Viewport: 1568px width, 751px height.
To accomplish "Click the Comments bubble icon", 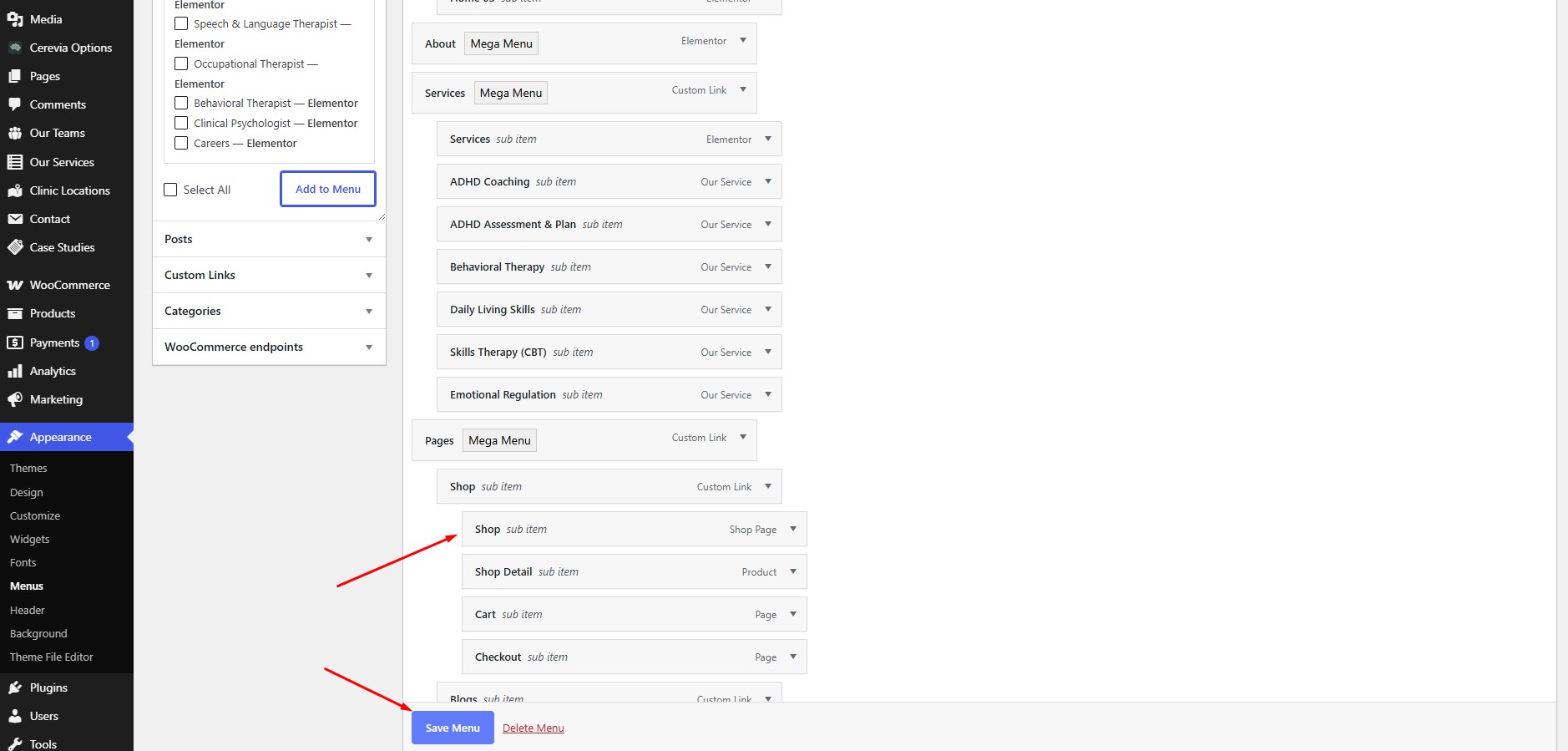I will [15, 104].
